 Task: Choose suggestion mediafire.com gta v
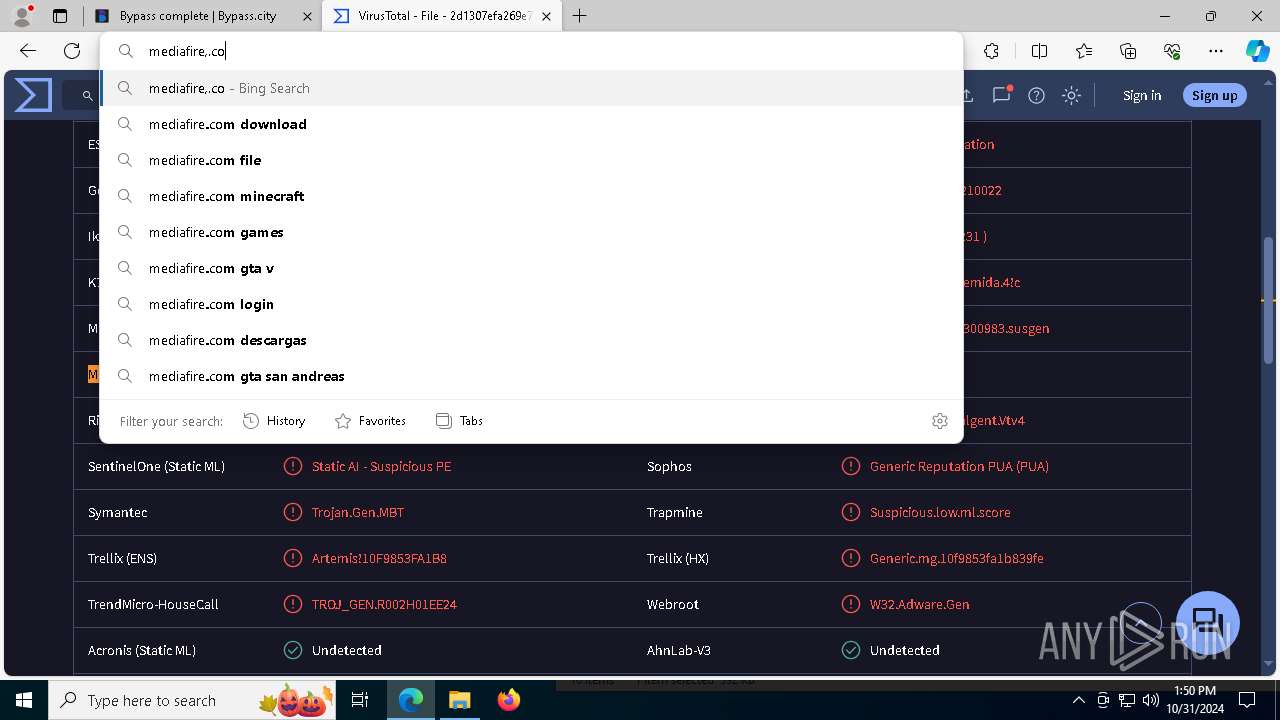coord(532,268)
